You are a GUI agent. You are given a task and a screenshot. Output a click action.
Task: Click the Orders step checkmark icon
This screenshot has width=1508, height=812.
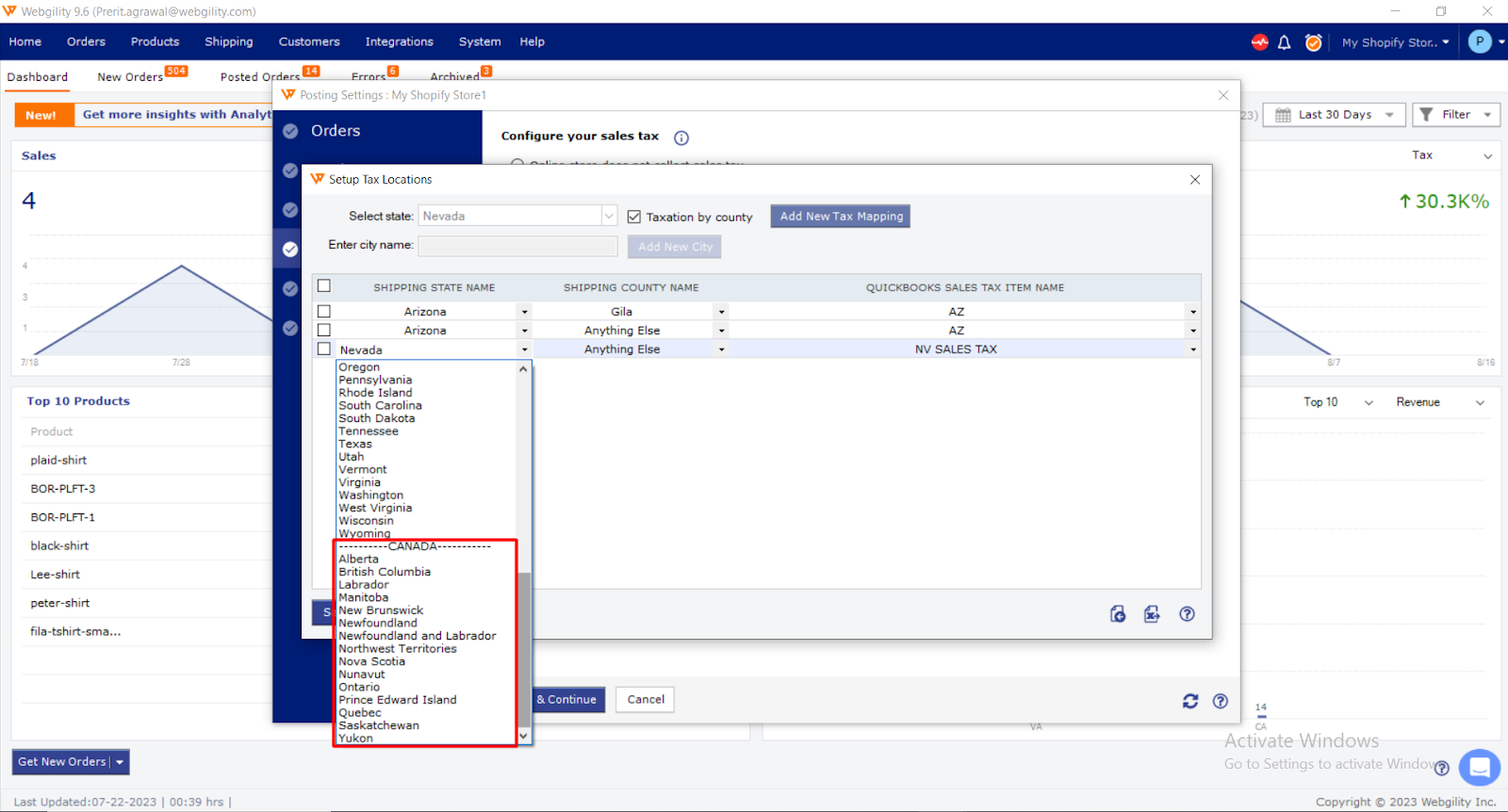[x=290, y=131]
